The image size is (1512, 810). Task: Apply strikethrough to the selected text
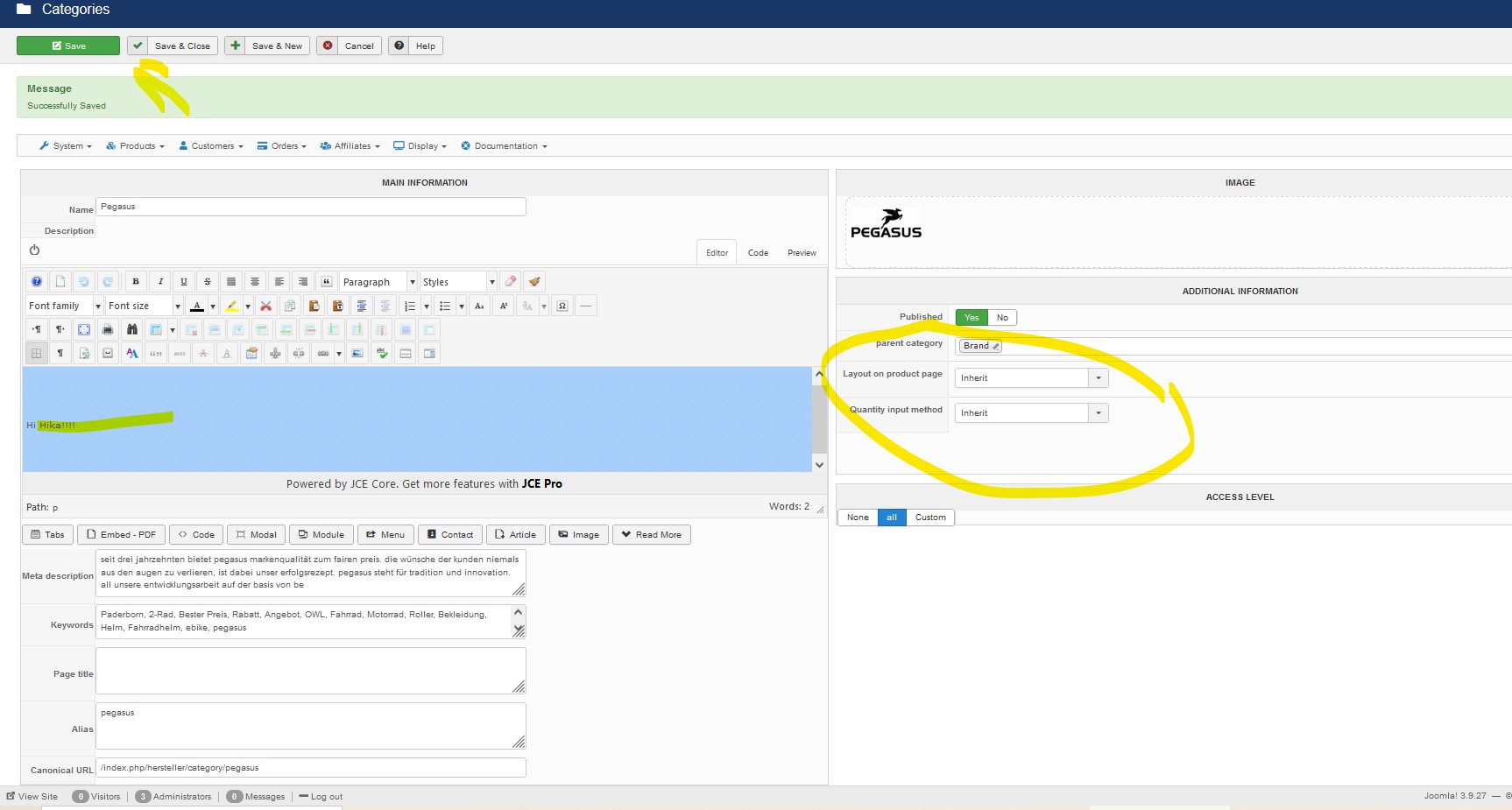(x=208, y=282)
